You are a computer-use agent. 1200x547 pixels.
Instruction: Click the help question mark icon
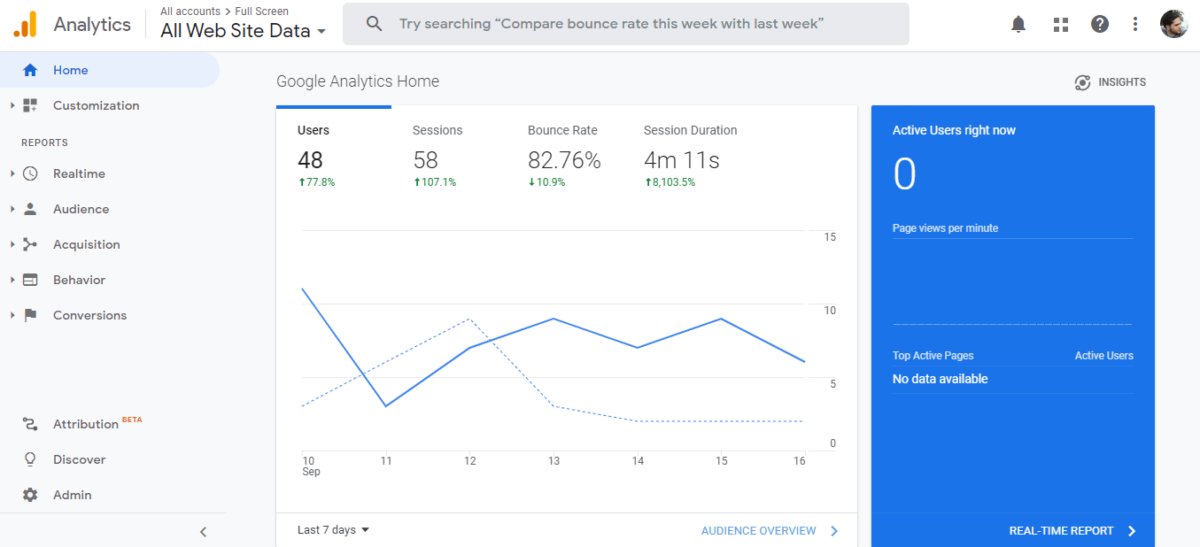tap(1100, 24)
